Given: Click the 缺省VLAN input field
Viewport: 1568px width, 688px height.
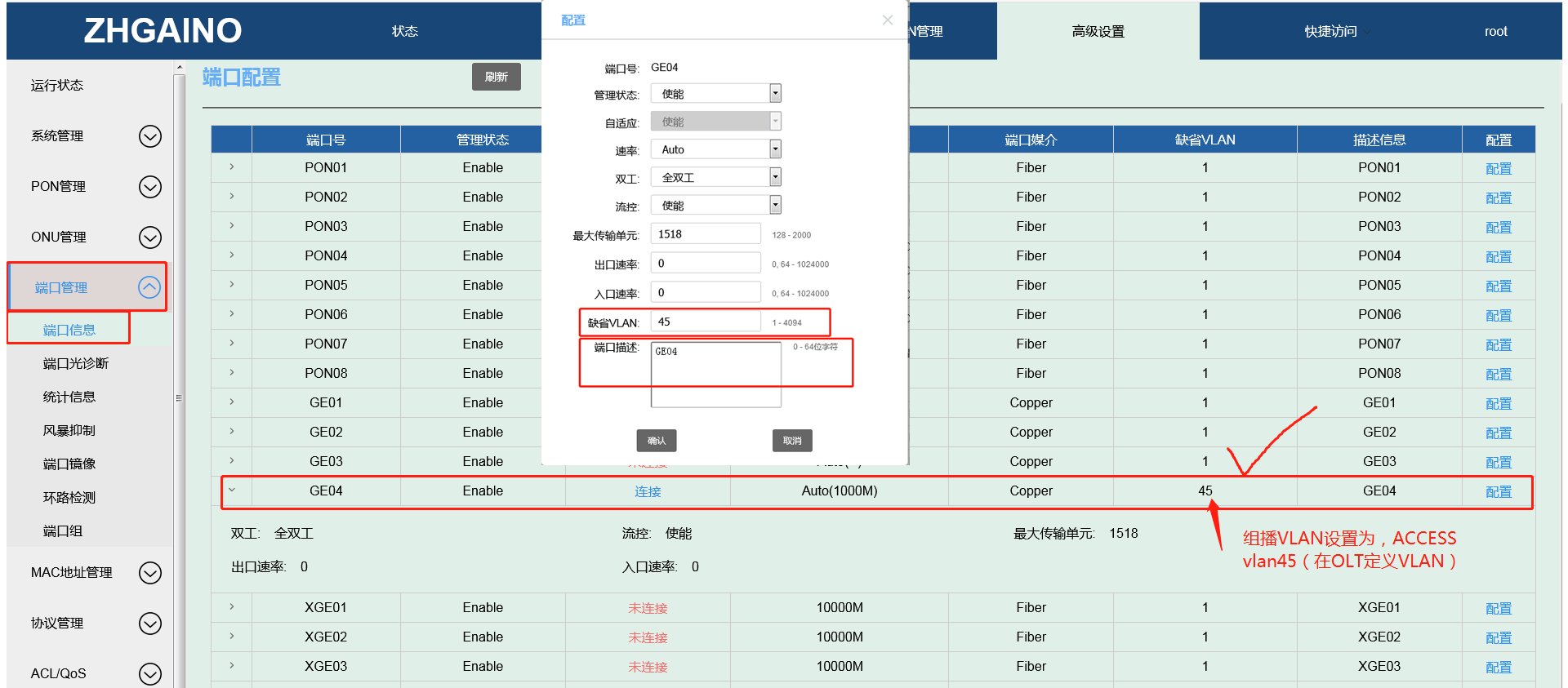Looking at the screenshot, I should pos(706,322).
